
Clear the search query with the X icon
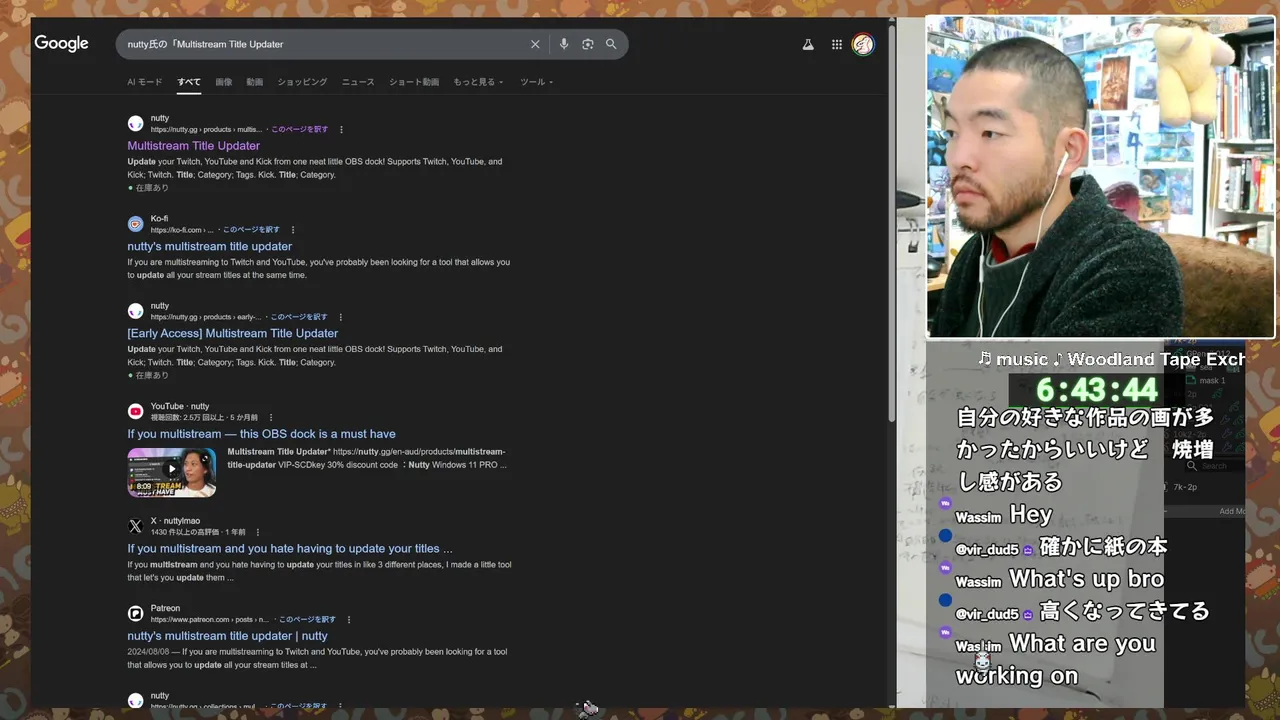coord(535,44)
